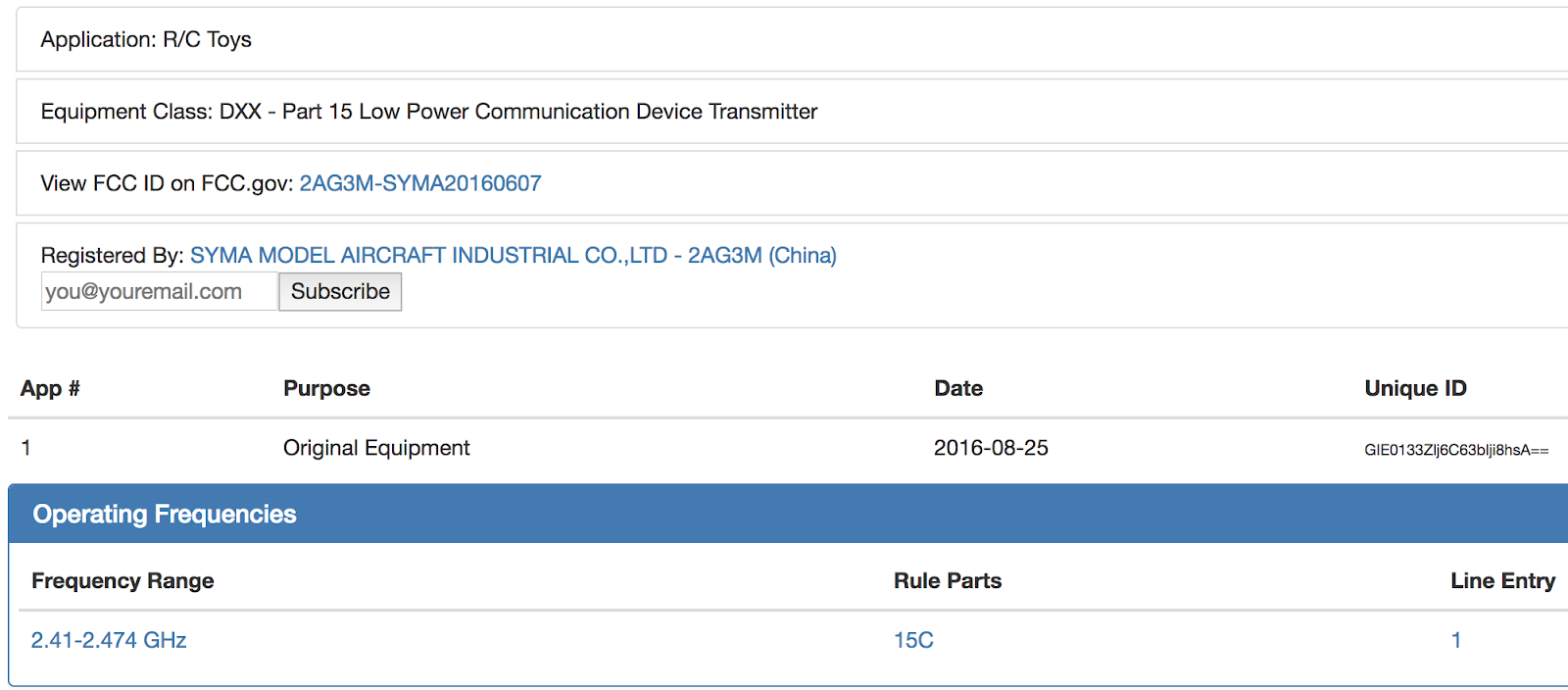
Task: Select the Original Equipment purpose cell
Action: [376, 448]
